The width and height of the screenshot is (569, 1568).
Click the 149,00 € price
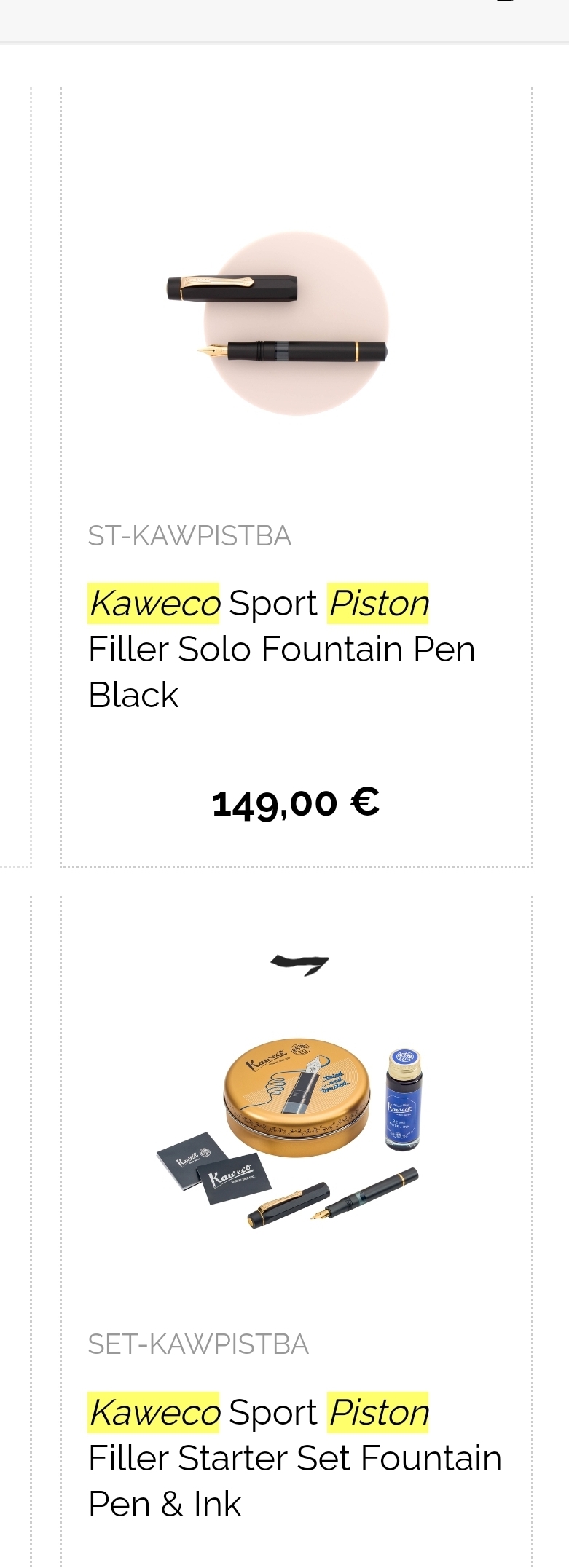tap(296, 803)
